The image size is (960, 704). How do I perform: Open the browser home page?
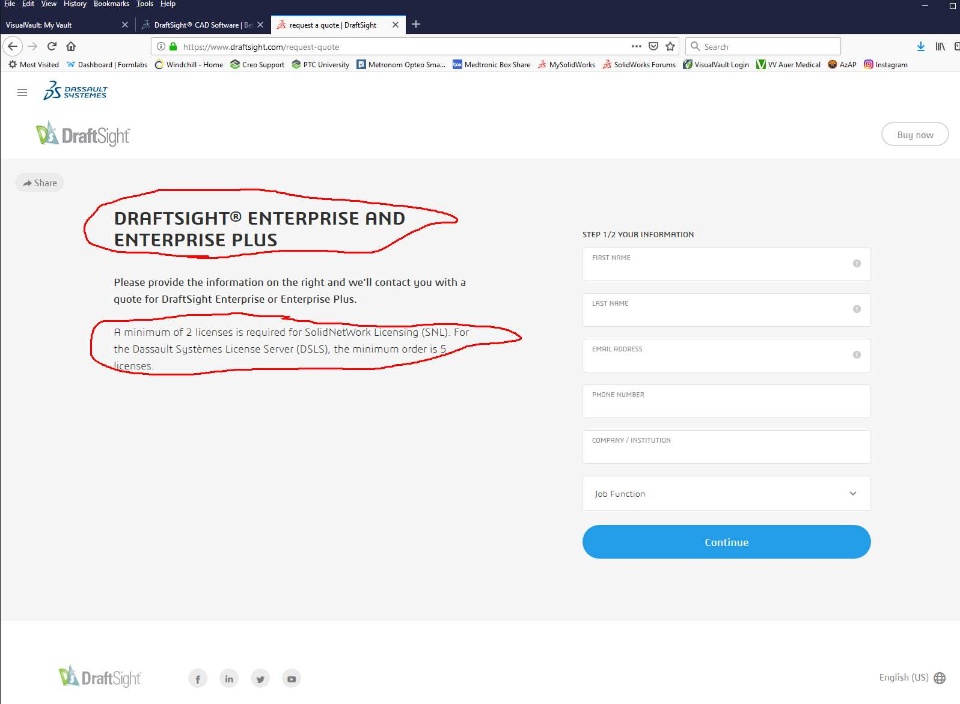71,47
